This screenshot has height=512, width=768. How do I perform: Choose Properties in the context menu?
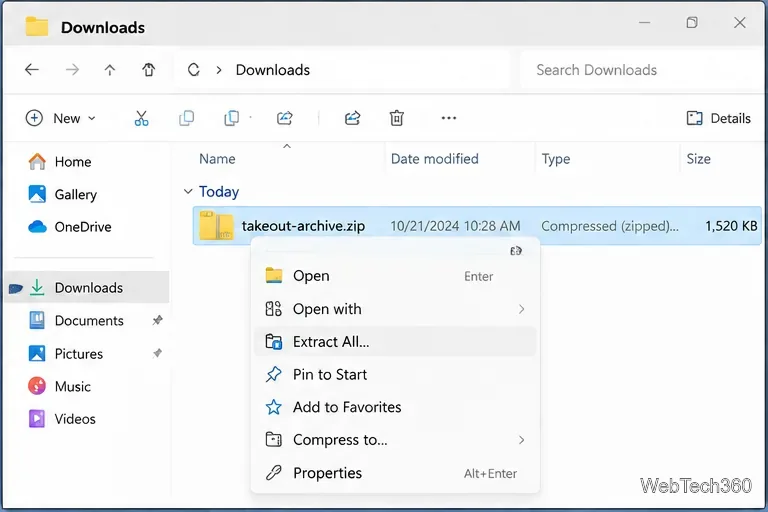[395, 473]
